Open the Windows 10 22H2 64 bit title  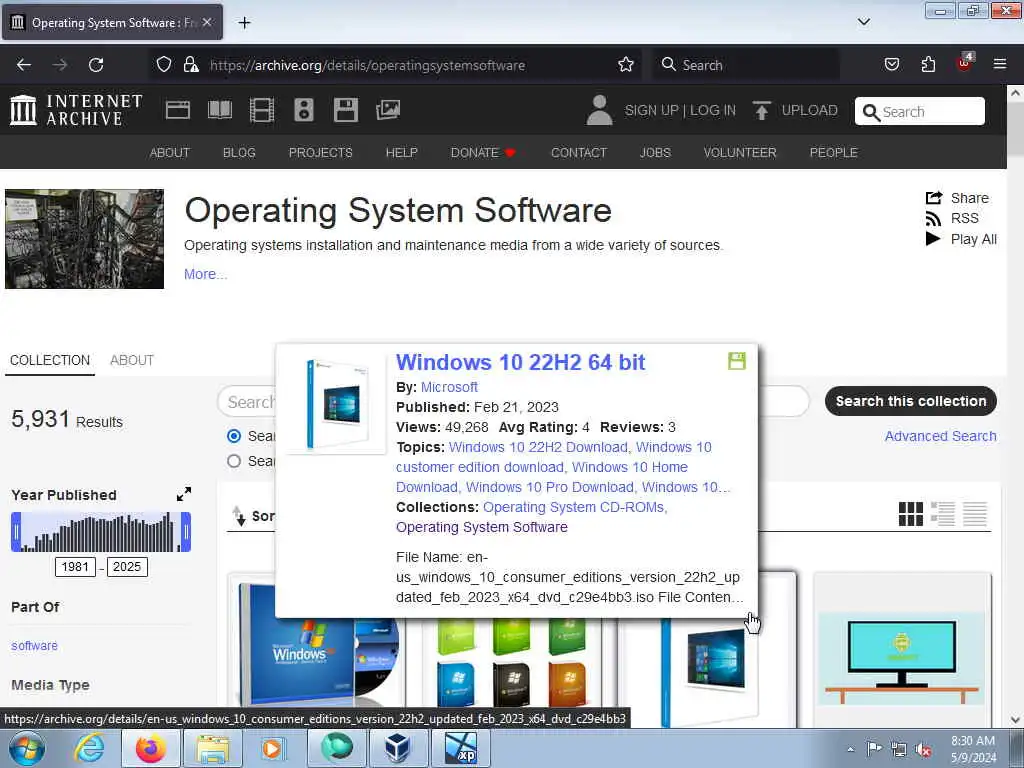[x=520, y=362]
